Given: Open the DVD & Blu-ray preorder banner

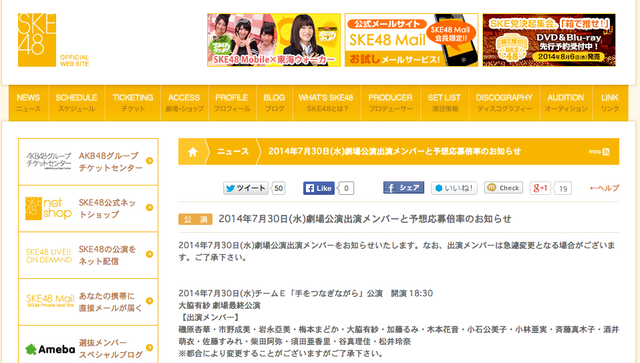Looking at the screenshot, I should (x=549, y=40).
